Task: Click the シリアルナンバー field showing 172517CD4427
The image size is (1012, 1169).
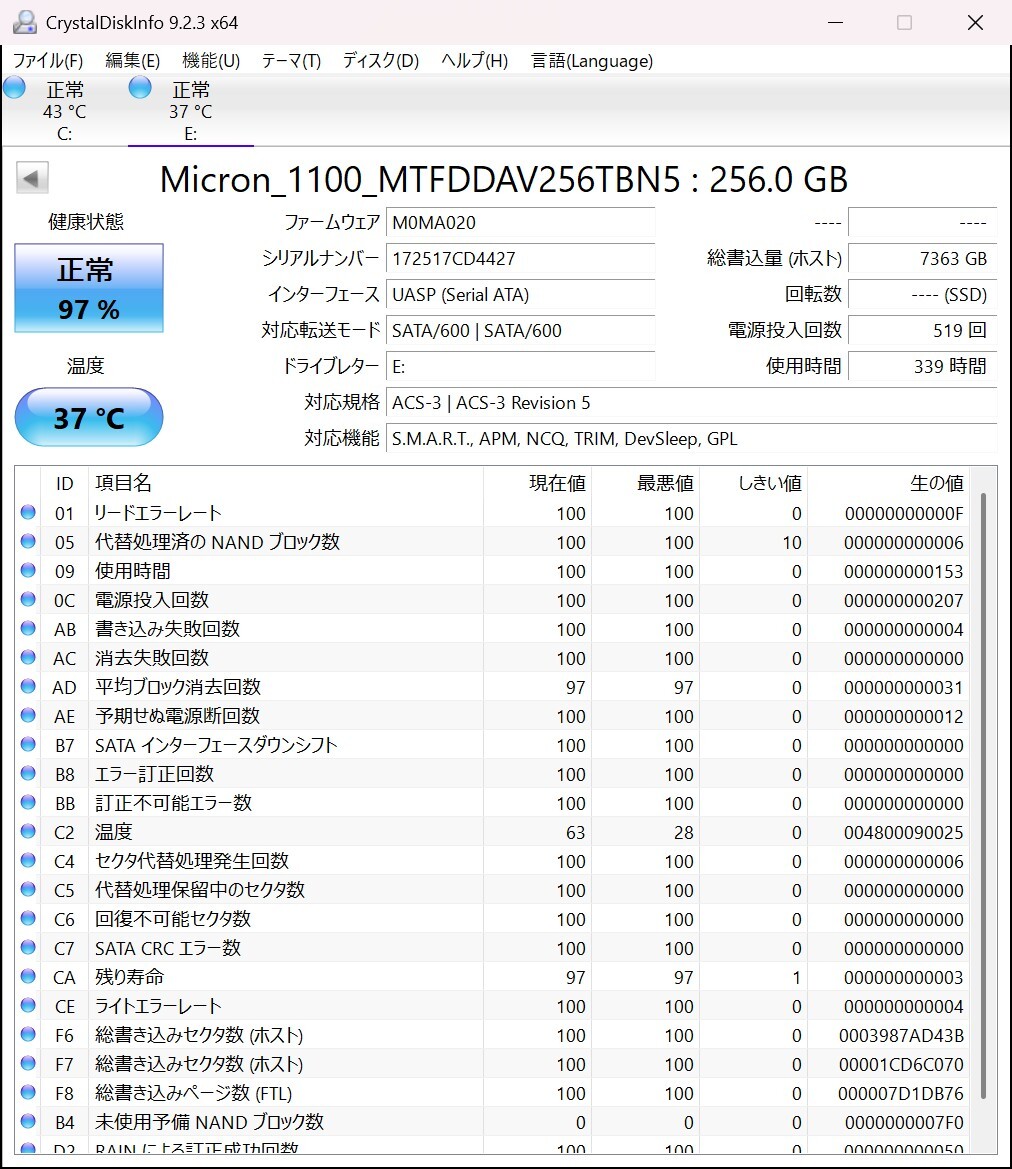Action: coord(520,259)
